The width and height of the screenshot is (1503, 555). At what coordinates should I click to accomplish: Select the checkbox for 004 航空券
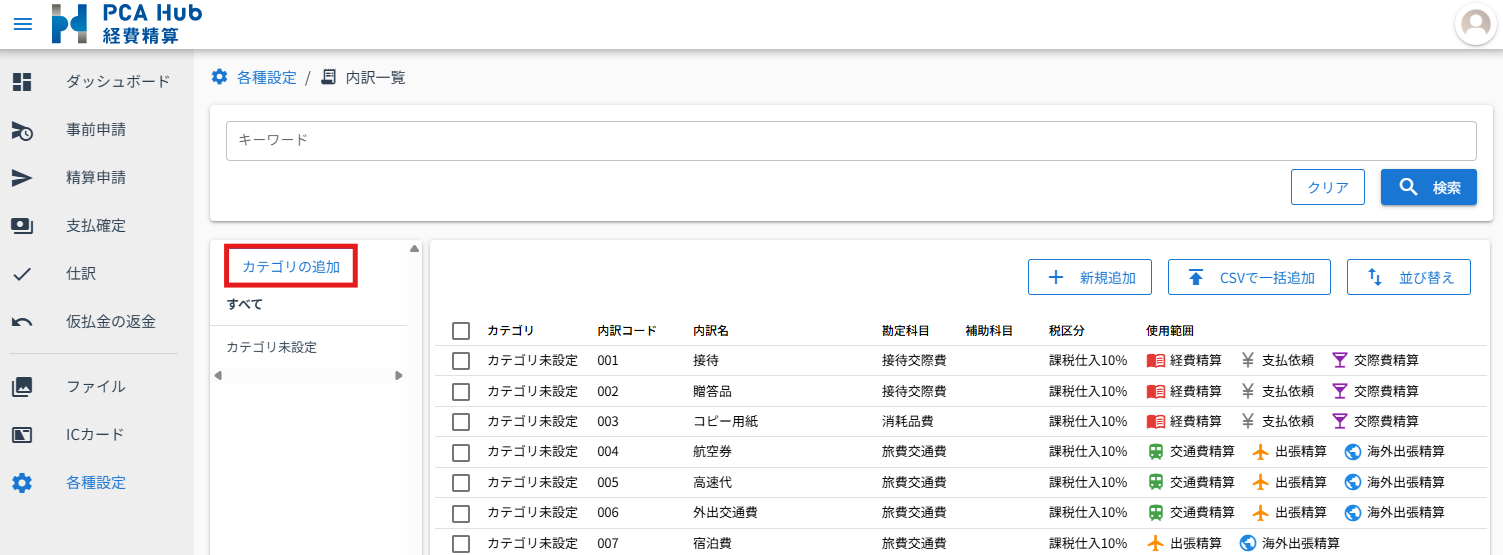pos(461,452)
